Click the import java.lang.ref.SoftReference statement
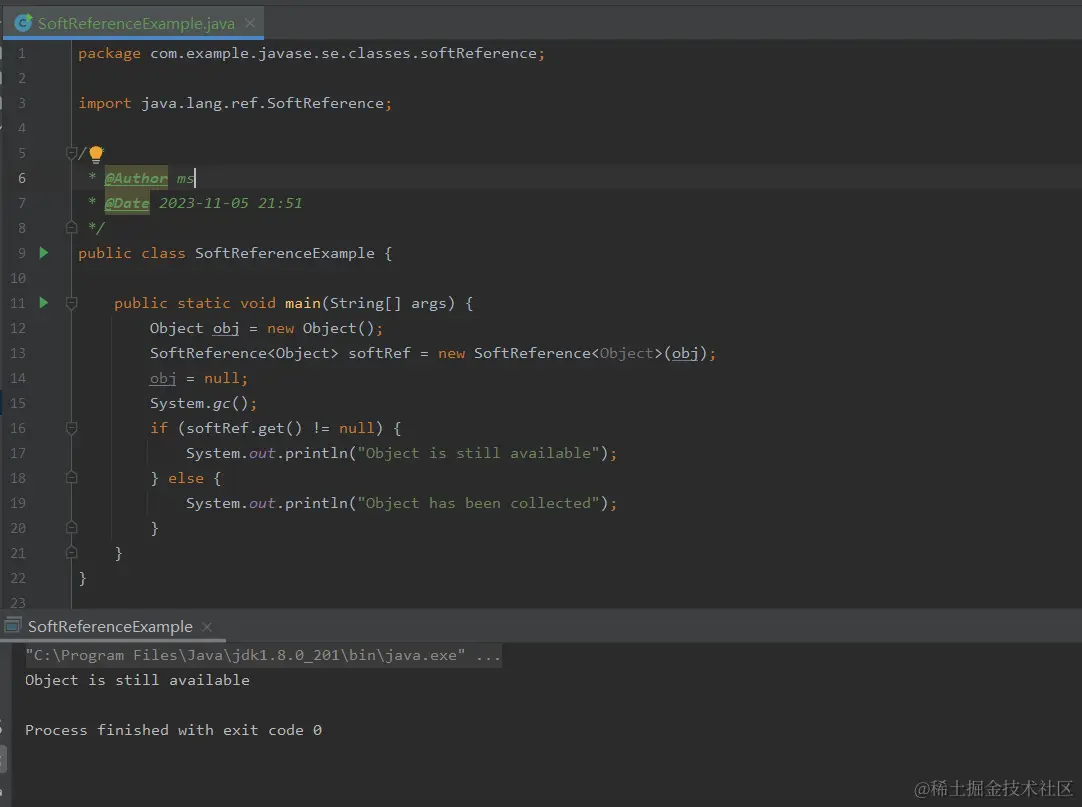Viewport: 1082px width, 807px height. [235, 104]
